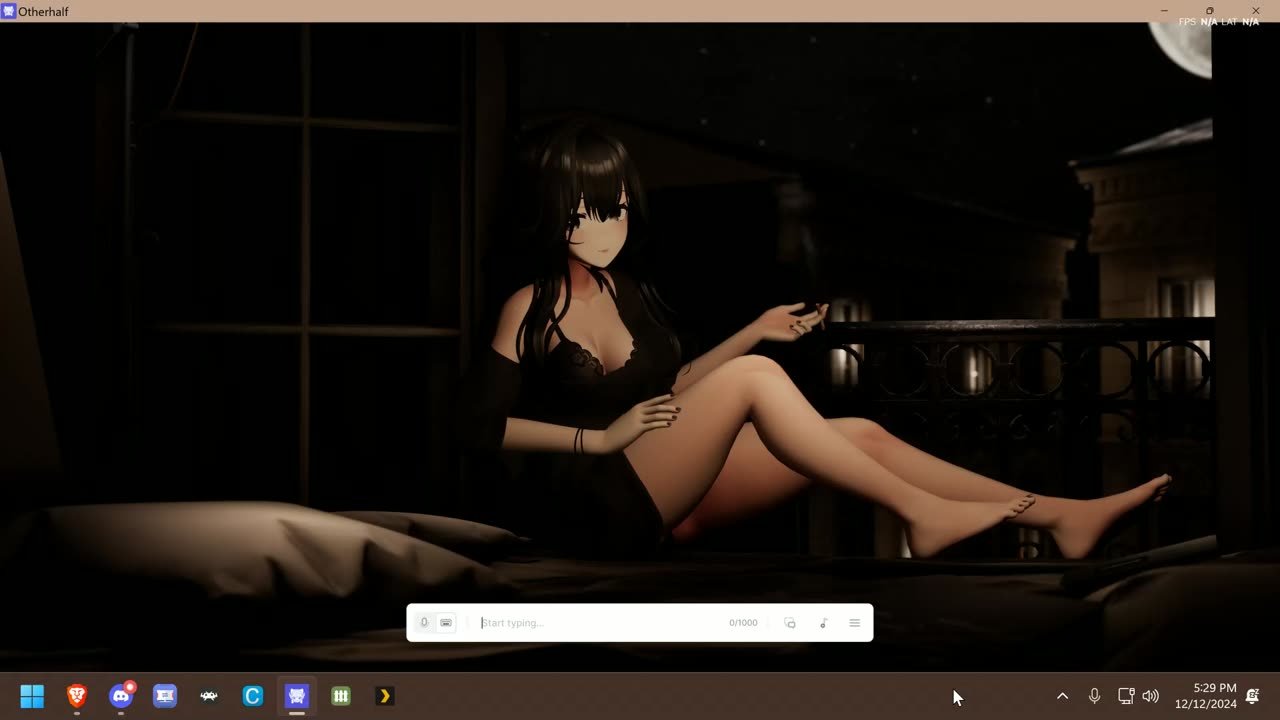Click the FPS N/A readout
The height and width of the screenshot is (720, 1280).
pyautogui.click(x=1198, y=22)
